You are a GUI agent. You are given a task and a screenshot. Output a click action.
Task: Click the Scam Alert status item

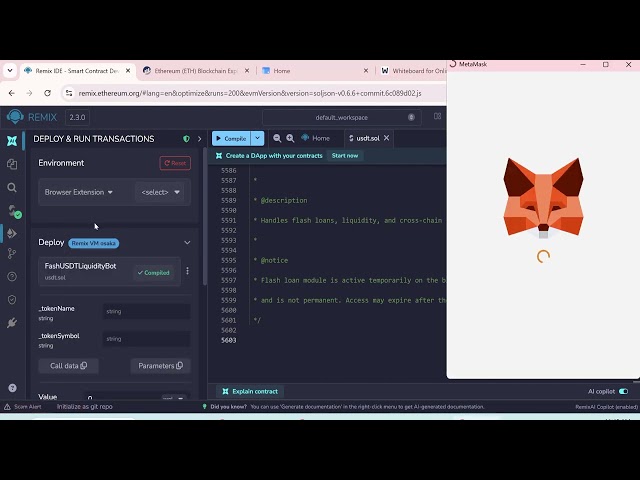23,407
